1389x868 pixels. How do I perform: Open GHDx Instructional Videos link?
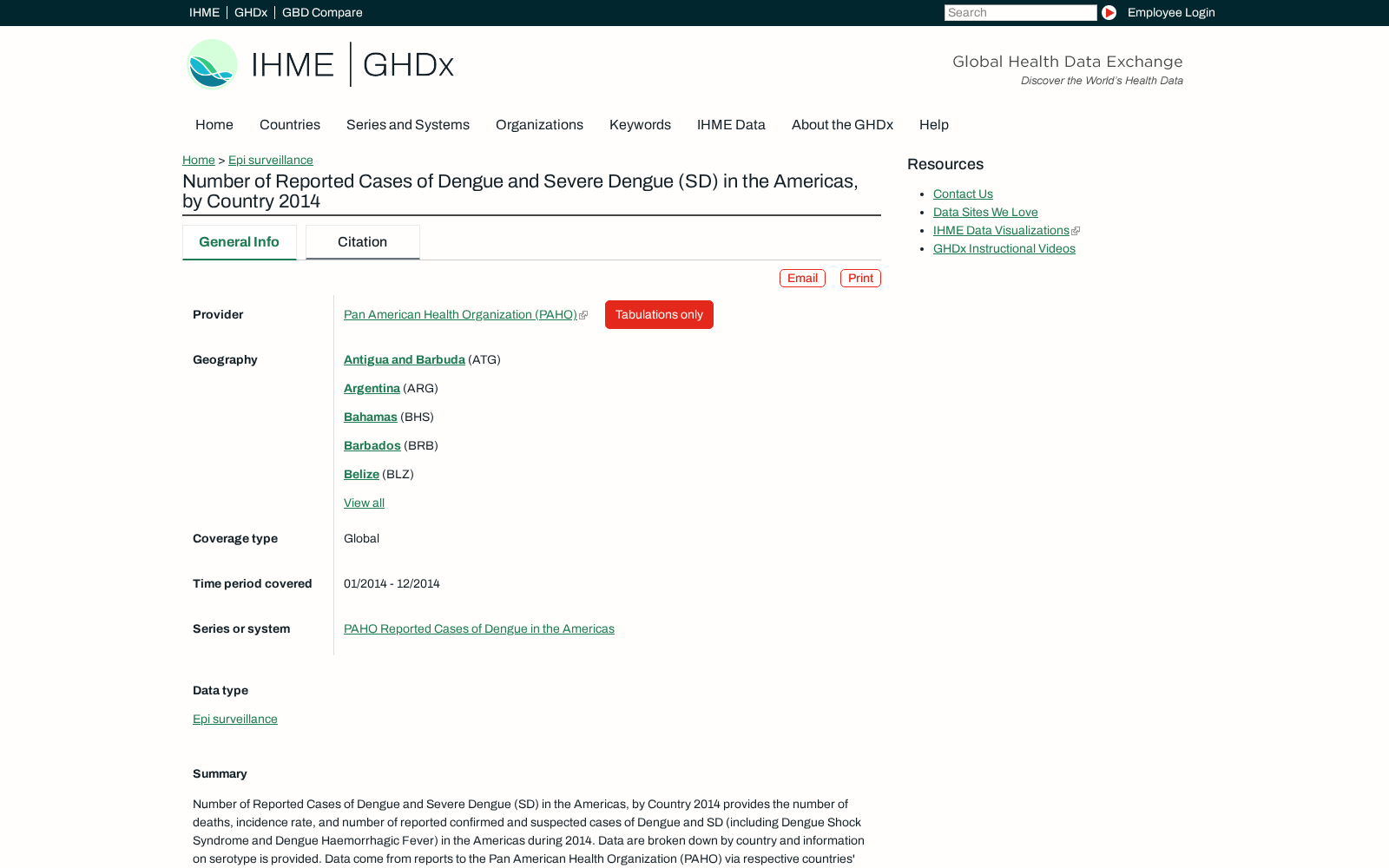[1004, 248]
